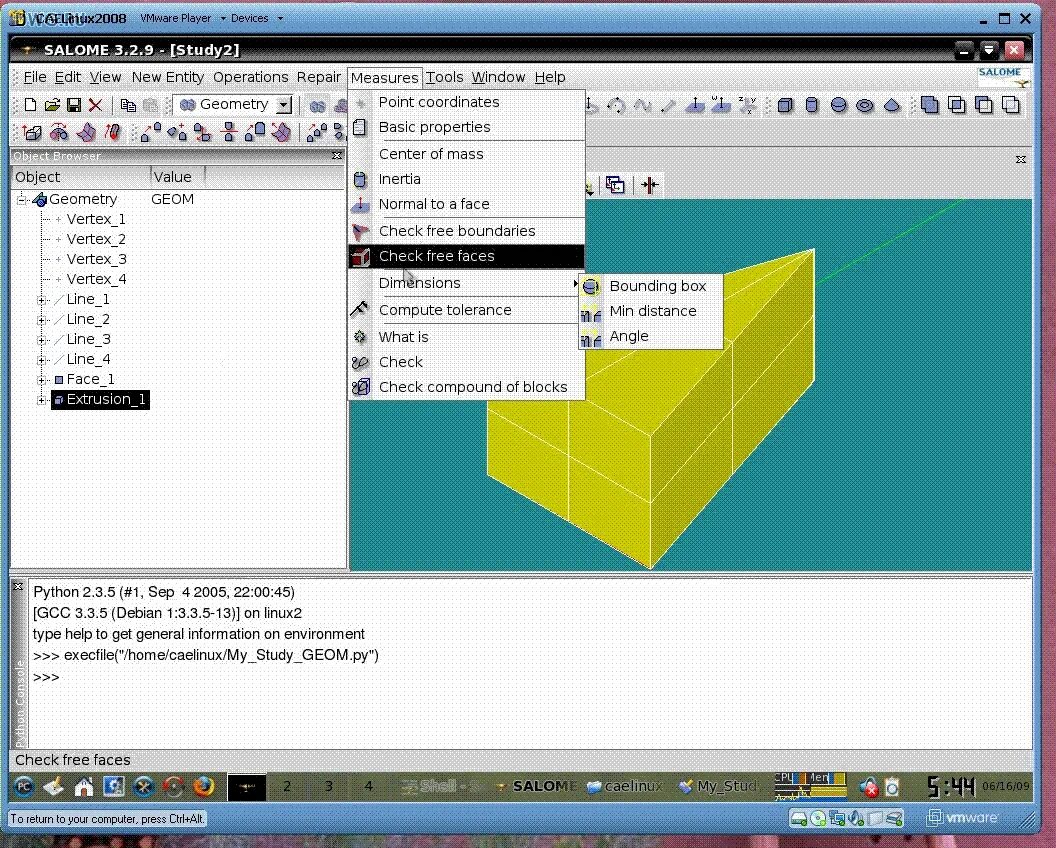Click the Box primitive icon
Screen dimensions: 1056x848
(785, 105)
